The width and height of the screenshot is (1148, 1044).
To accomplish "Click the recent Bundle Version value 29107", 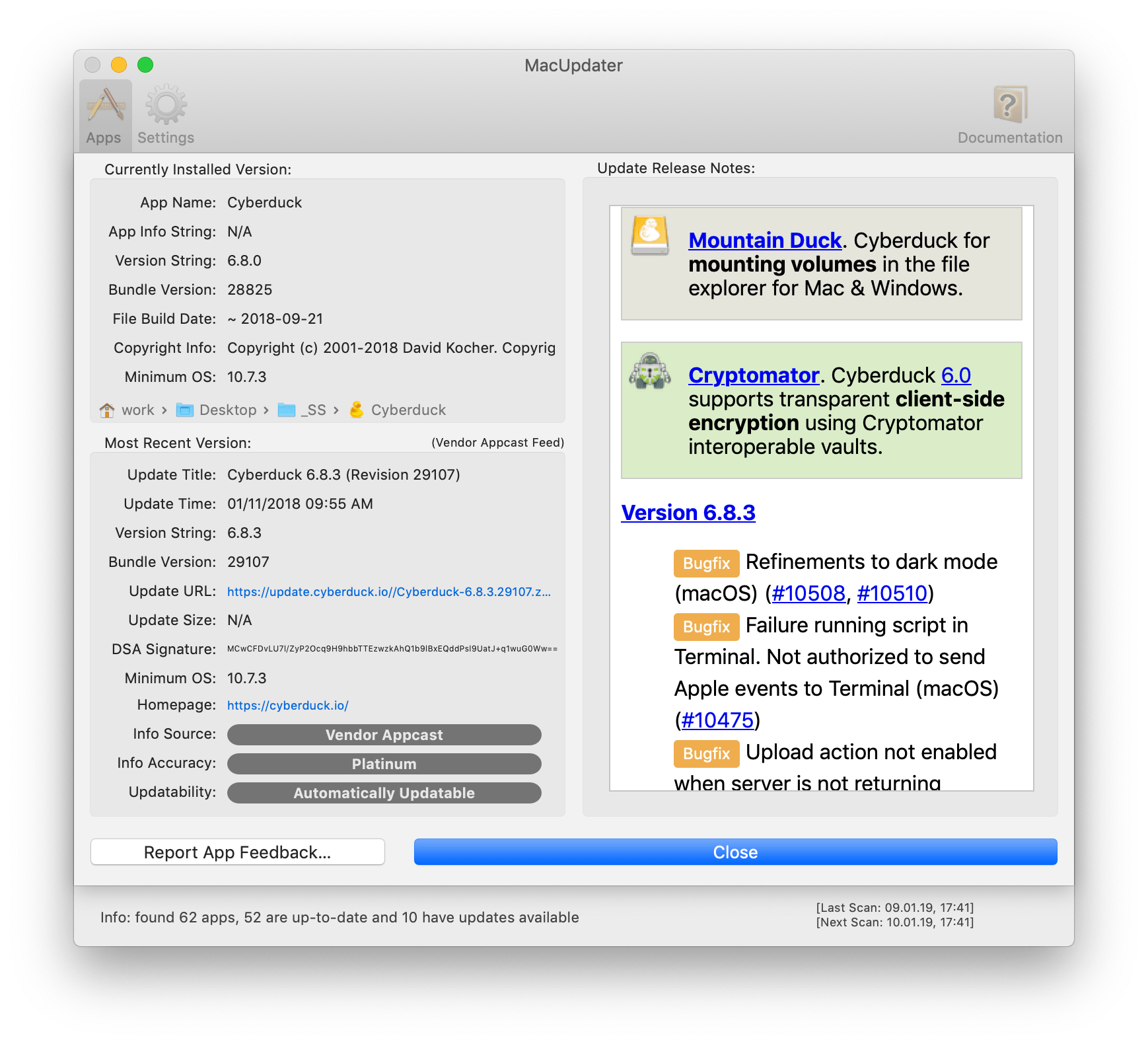I will tap(248, 562).
